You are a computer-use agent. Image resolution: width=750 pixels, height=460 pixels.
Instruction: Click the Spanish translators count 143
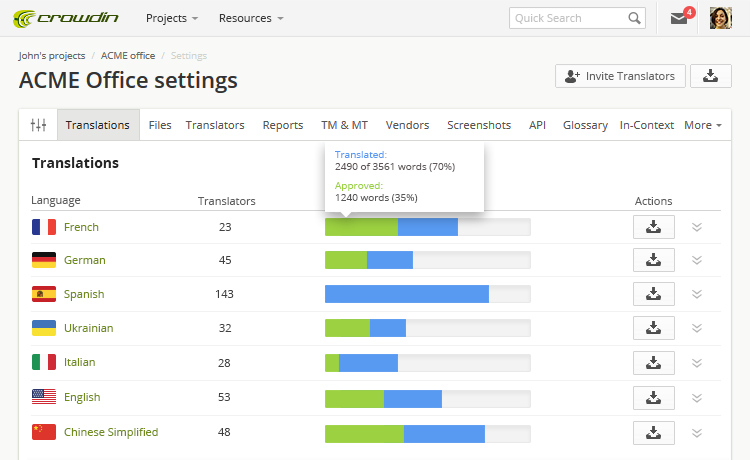224,294
